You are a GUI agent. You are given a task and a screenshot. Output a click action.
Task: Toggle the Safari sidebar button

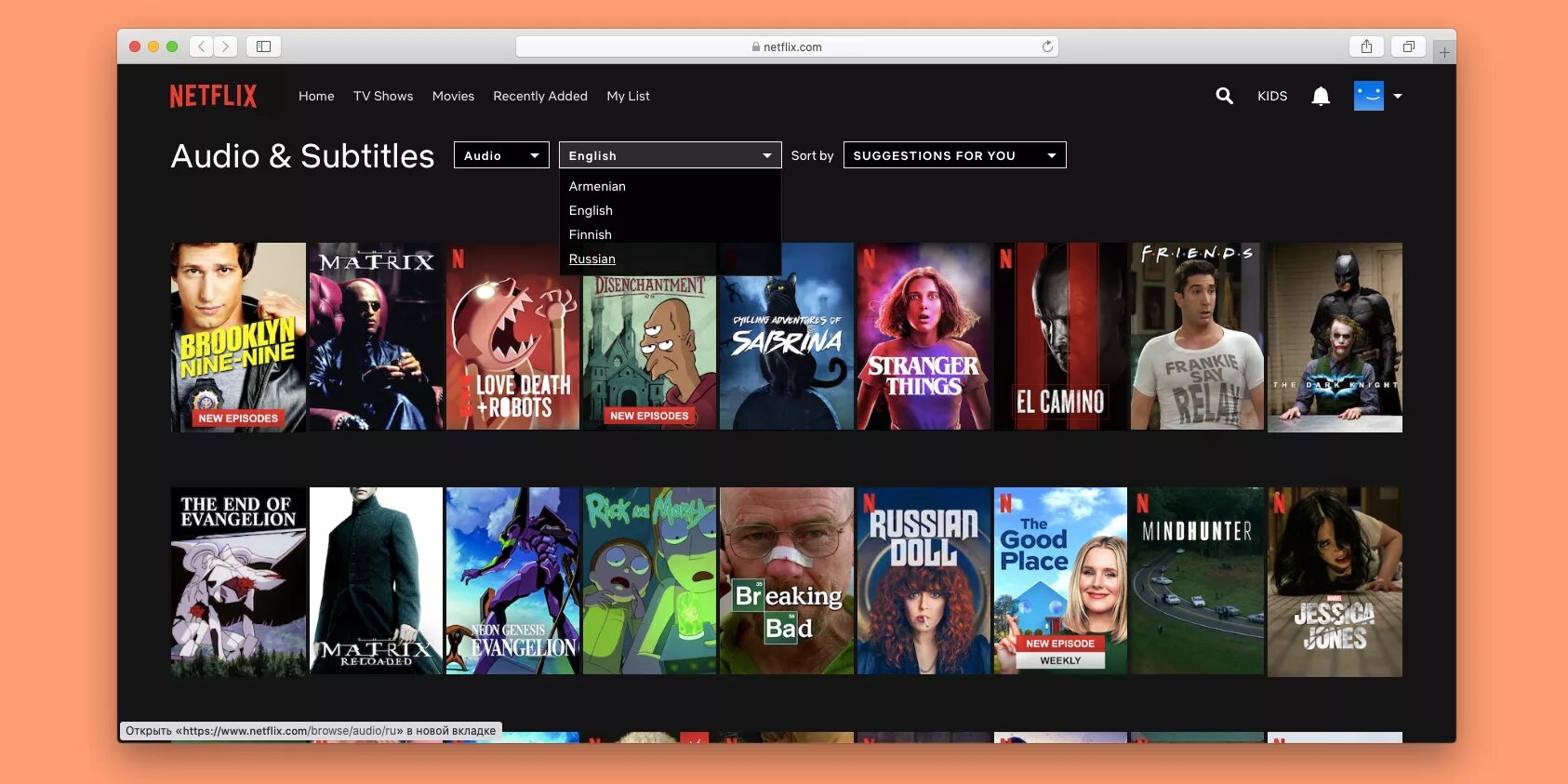pos(263,47)
